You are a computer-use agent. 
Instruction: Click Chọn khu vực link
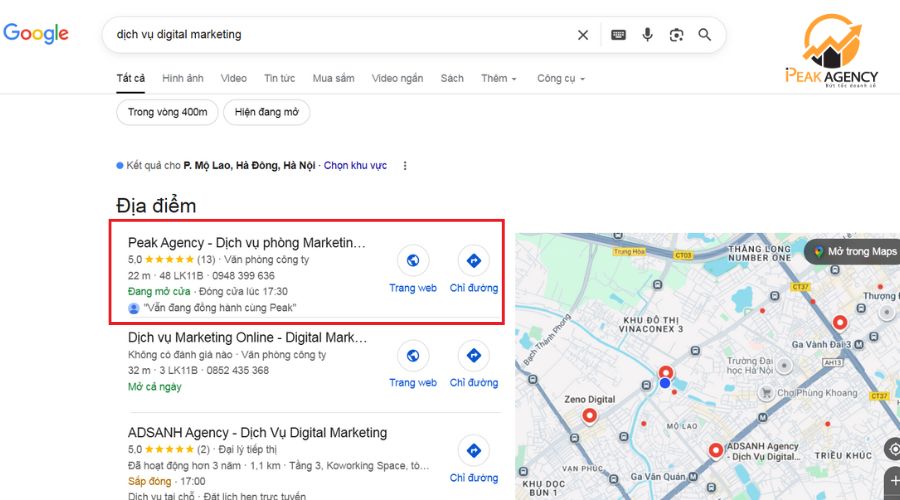pyautogui.click(x=355, y=165)
